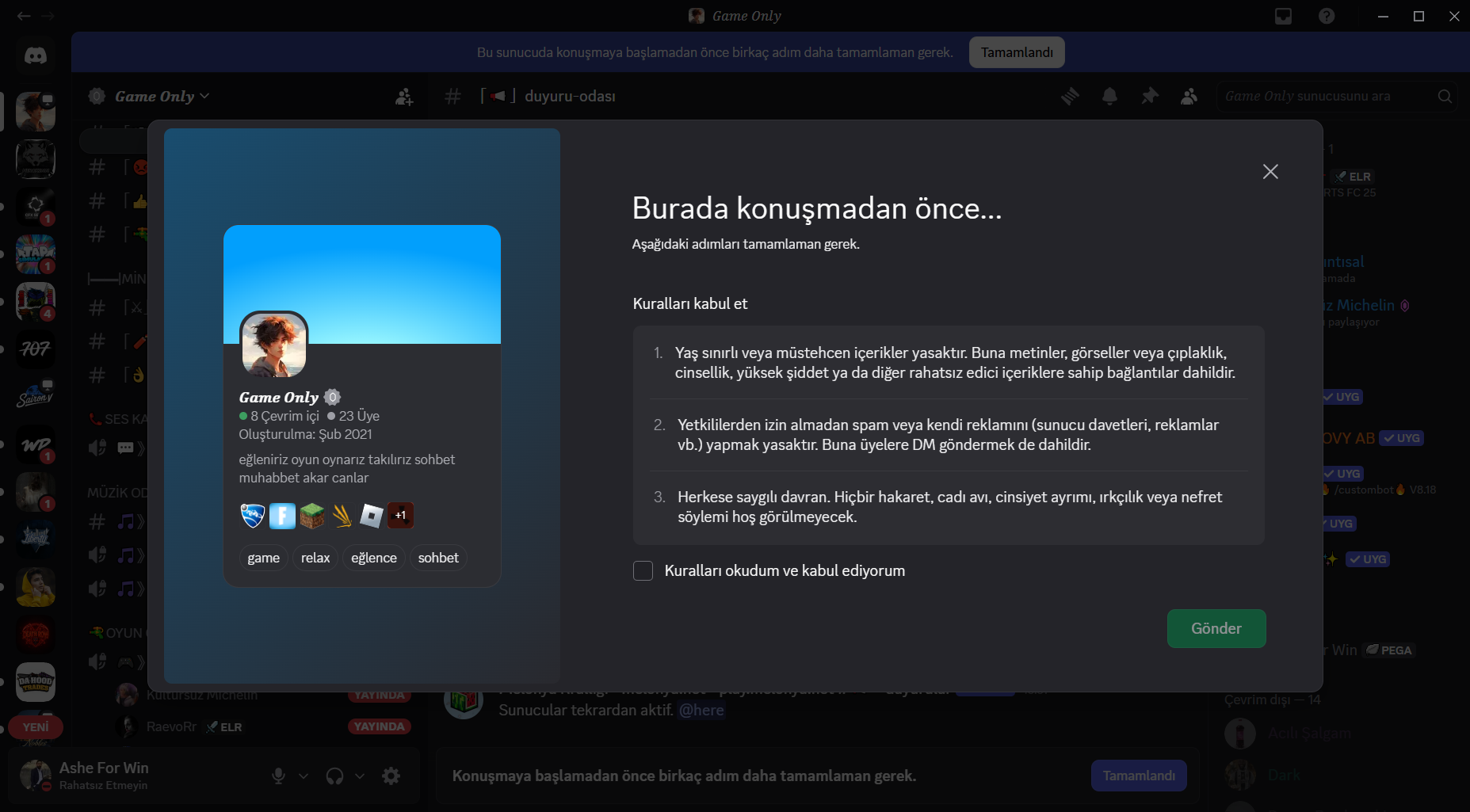This screenshot has width=1470, height=812.
Task: Open the TAP server icon
Action: click(36, 254)
